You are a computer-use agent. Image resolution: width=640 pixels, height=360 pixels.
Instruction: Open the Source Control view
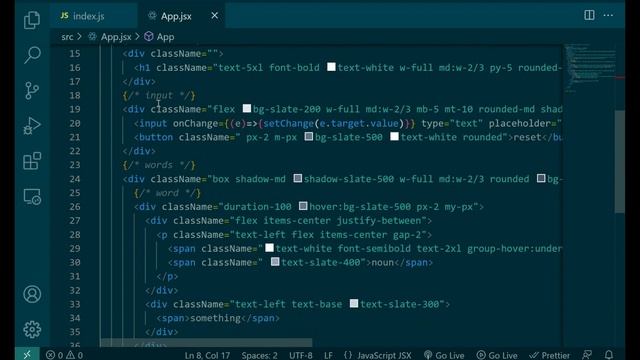coord(32,90)
